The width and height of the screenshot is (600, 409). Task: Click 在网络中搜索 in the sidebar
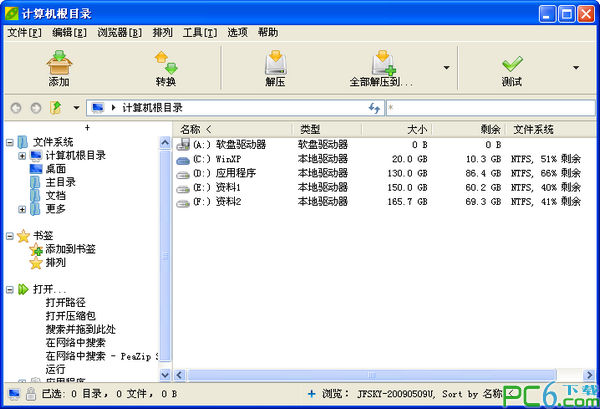point(75,343)
